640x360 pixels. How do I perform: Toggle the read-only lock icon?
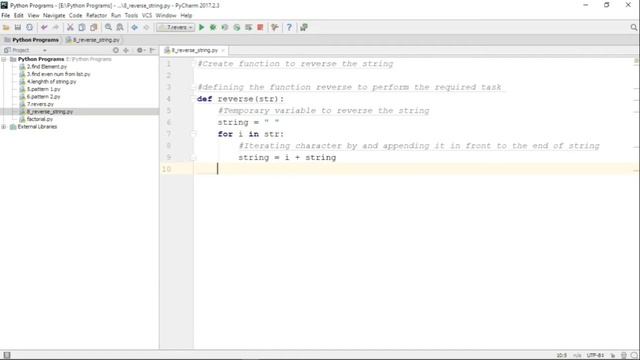(613, 356)
